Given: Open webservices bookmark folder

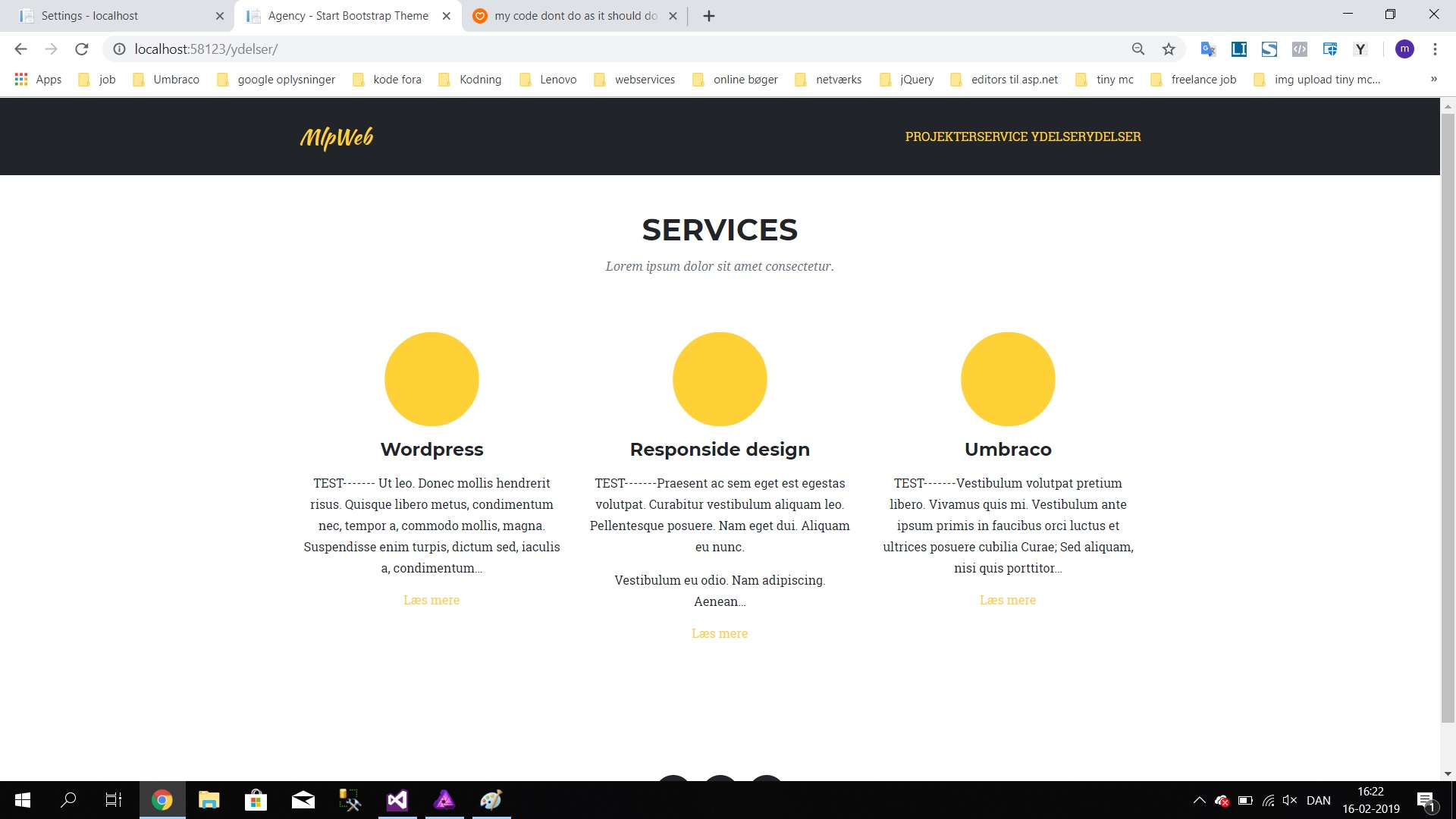Looking at the screenshot, I should click(x=635, y=80).
